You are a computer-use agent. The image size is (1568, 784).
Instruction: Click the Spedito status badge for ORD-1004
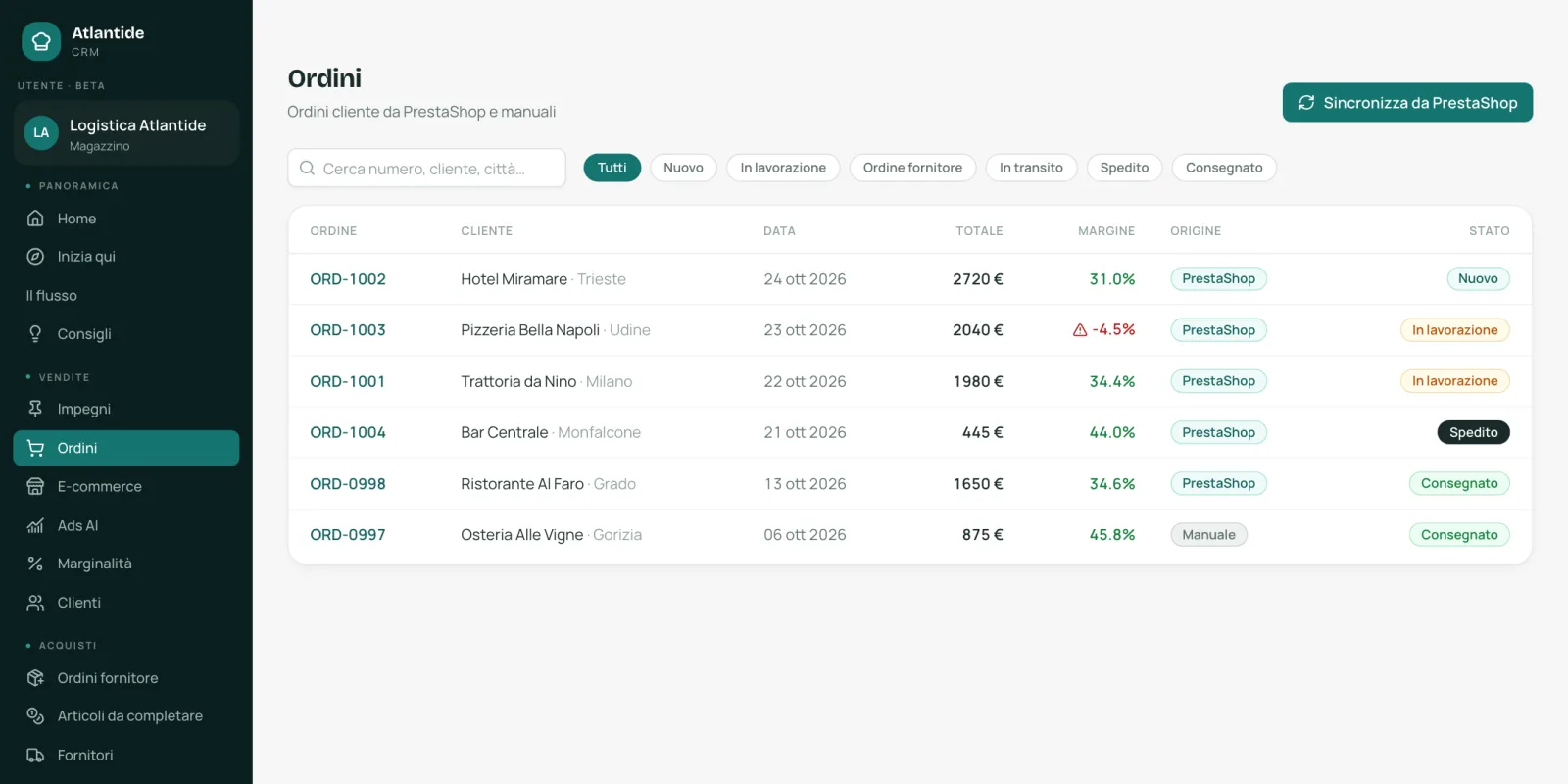pyautogui.click(x=1473, y=432)
